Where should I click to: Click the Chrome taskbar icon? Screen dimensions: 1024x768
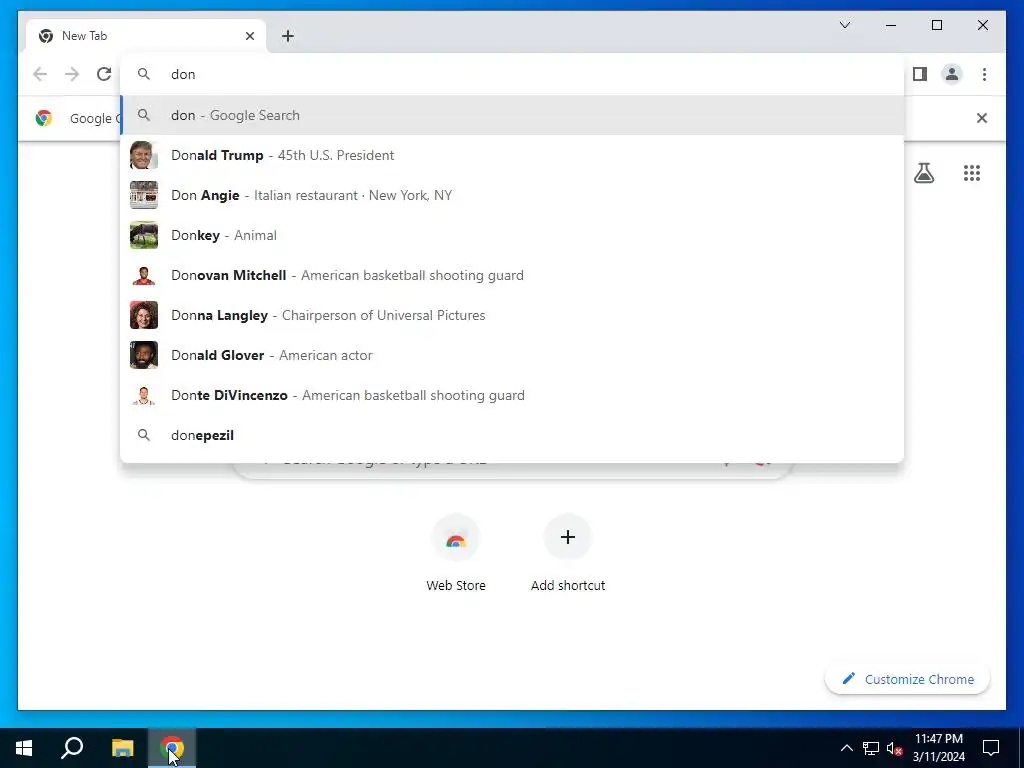point(172,748)
